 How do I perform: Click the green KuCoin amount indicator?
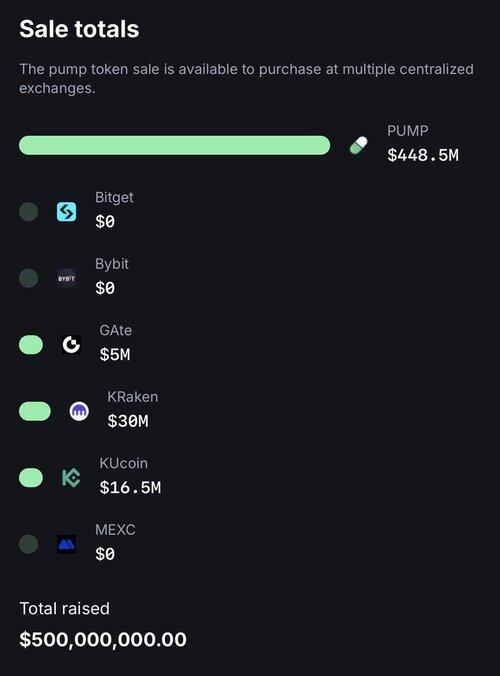point(31,478)
